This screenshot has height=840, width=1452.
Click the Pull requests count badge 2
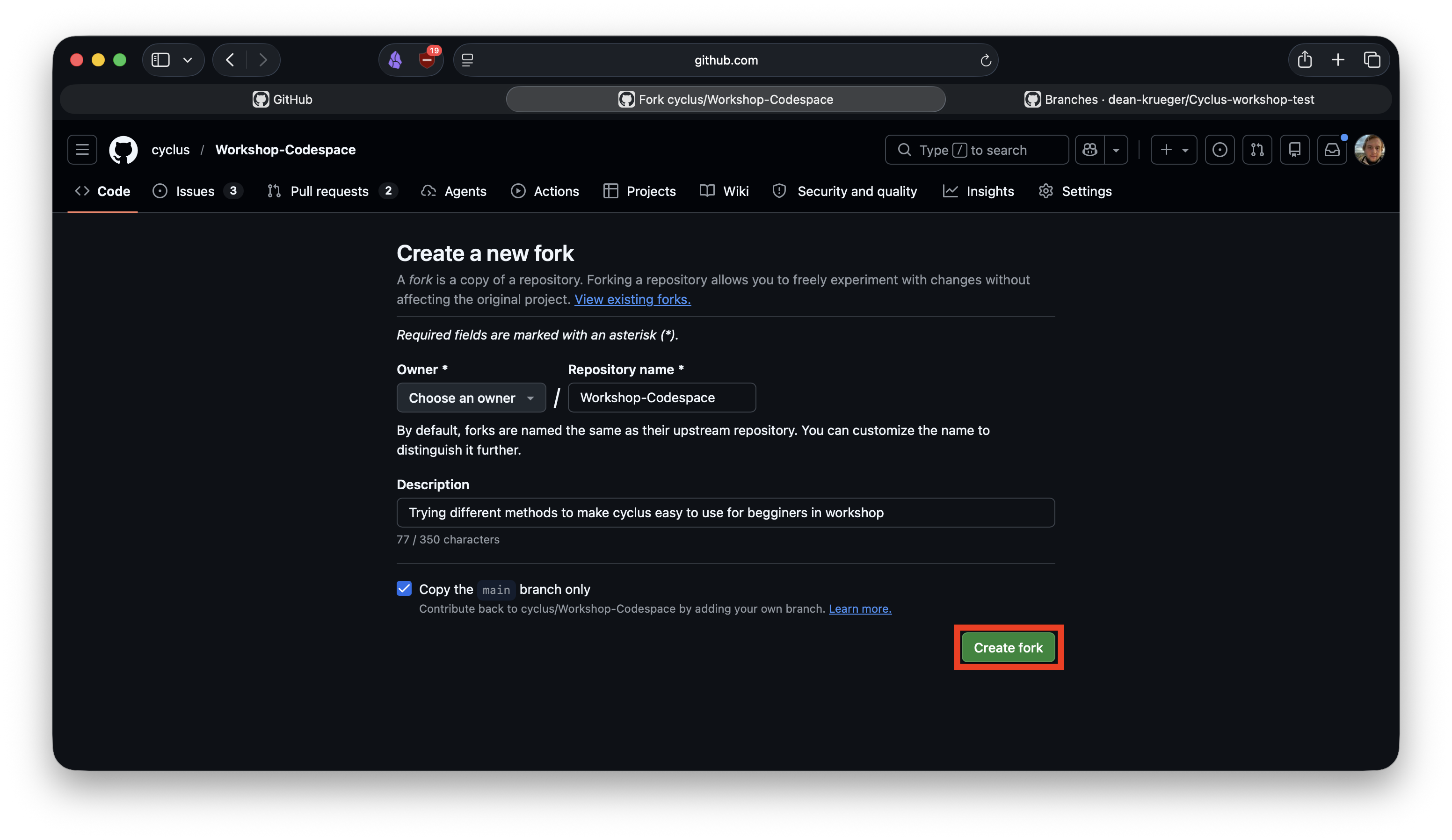click(x=388, y=191)
